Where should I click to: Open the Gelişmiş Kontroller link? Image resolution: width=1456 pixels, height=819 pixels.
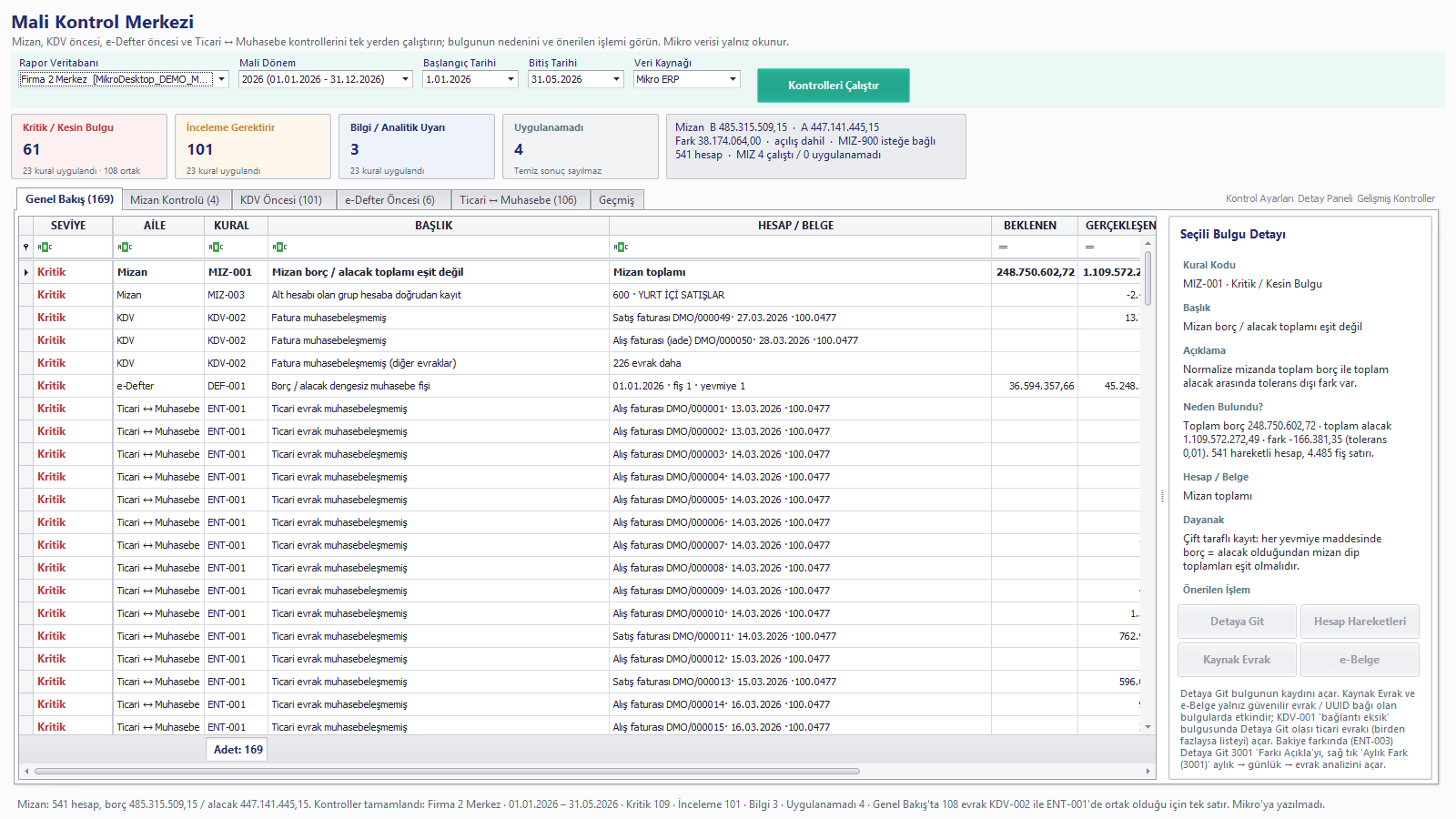[x=1396, y=198]
